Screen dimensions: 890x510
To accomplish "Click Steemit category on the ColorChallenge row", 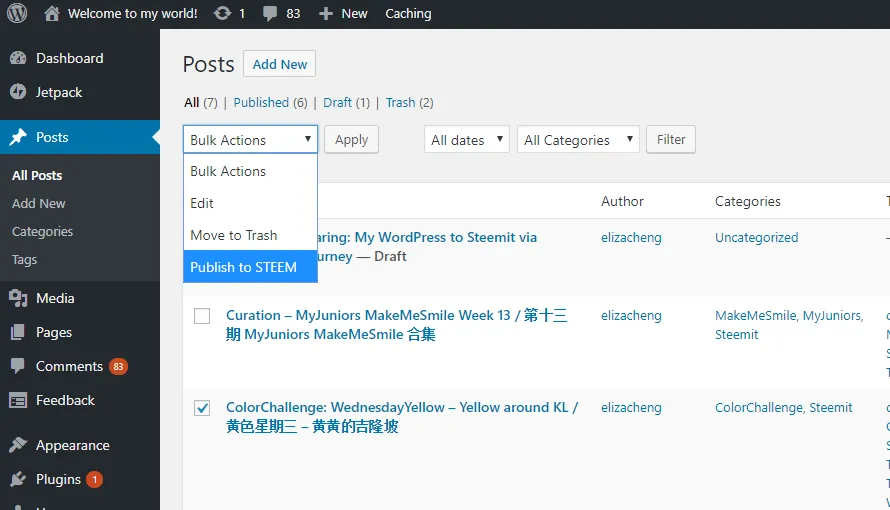I will (x=830, y=408).
